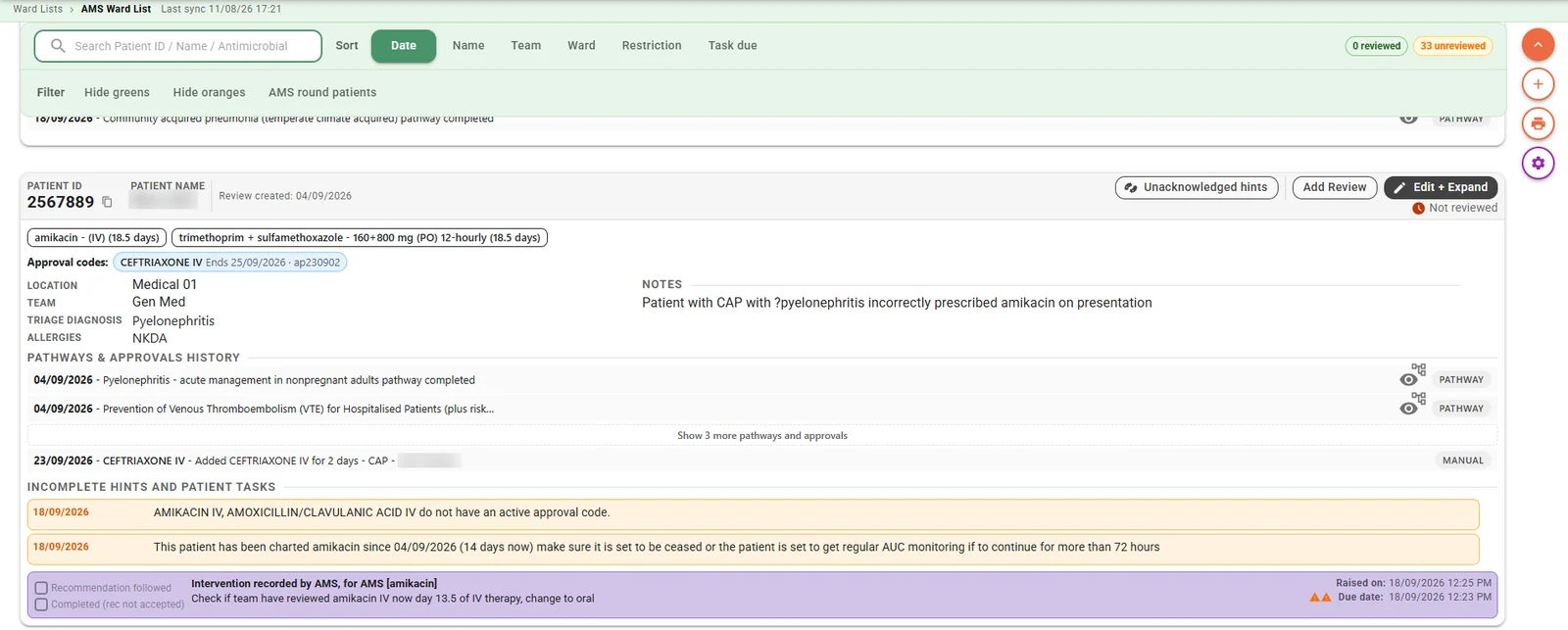
Task: Click PATHWAY badge on VTE prevention row
Action: (x=1461, y=409)
